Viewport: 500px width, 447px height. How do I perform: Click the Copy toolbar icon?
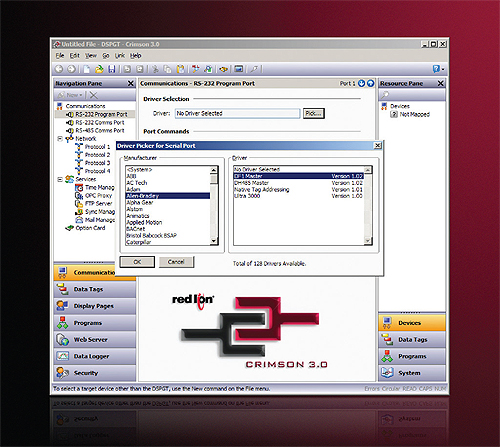point(168,69)
